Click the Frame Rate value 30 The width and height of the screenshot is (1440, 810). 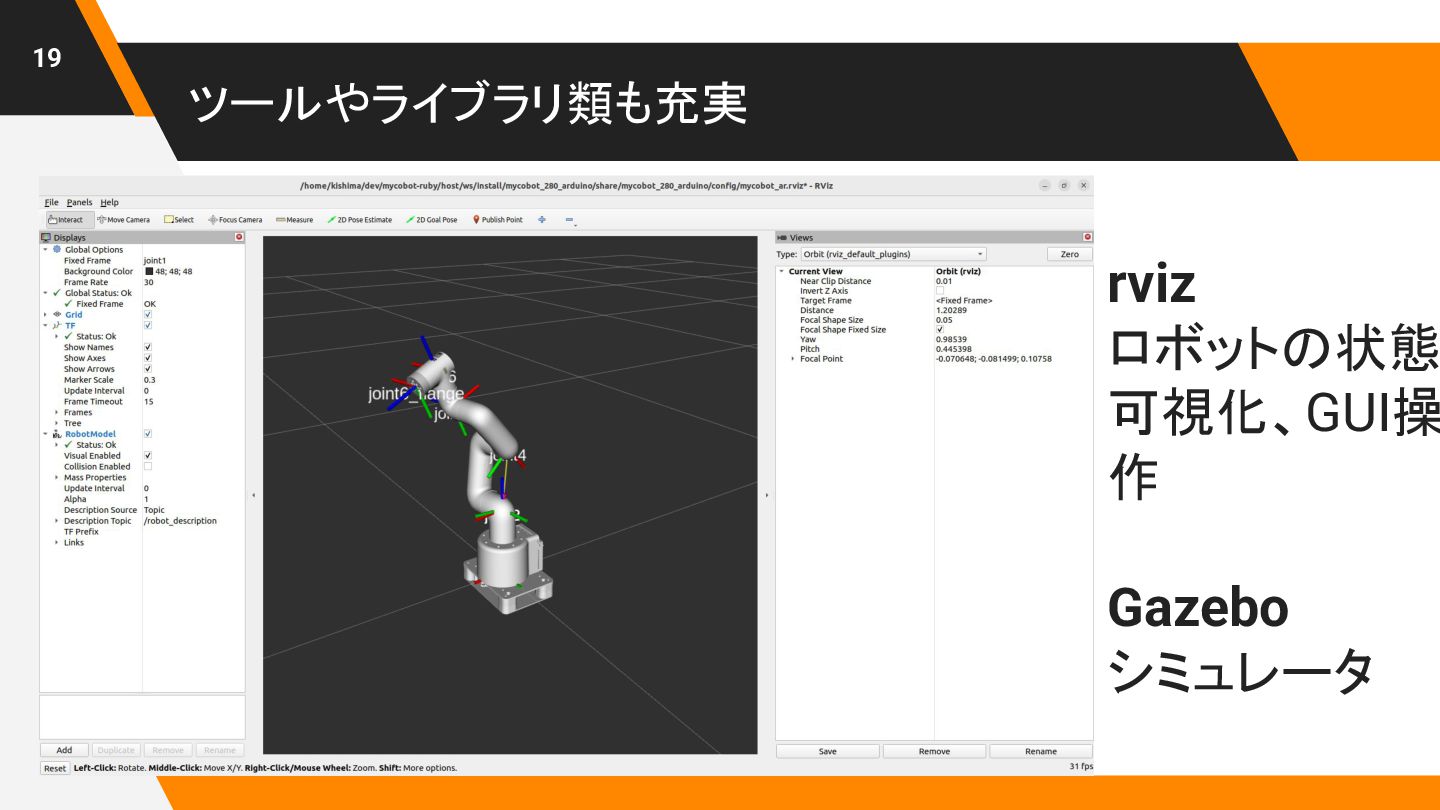pos(149,282)
